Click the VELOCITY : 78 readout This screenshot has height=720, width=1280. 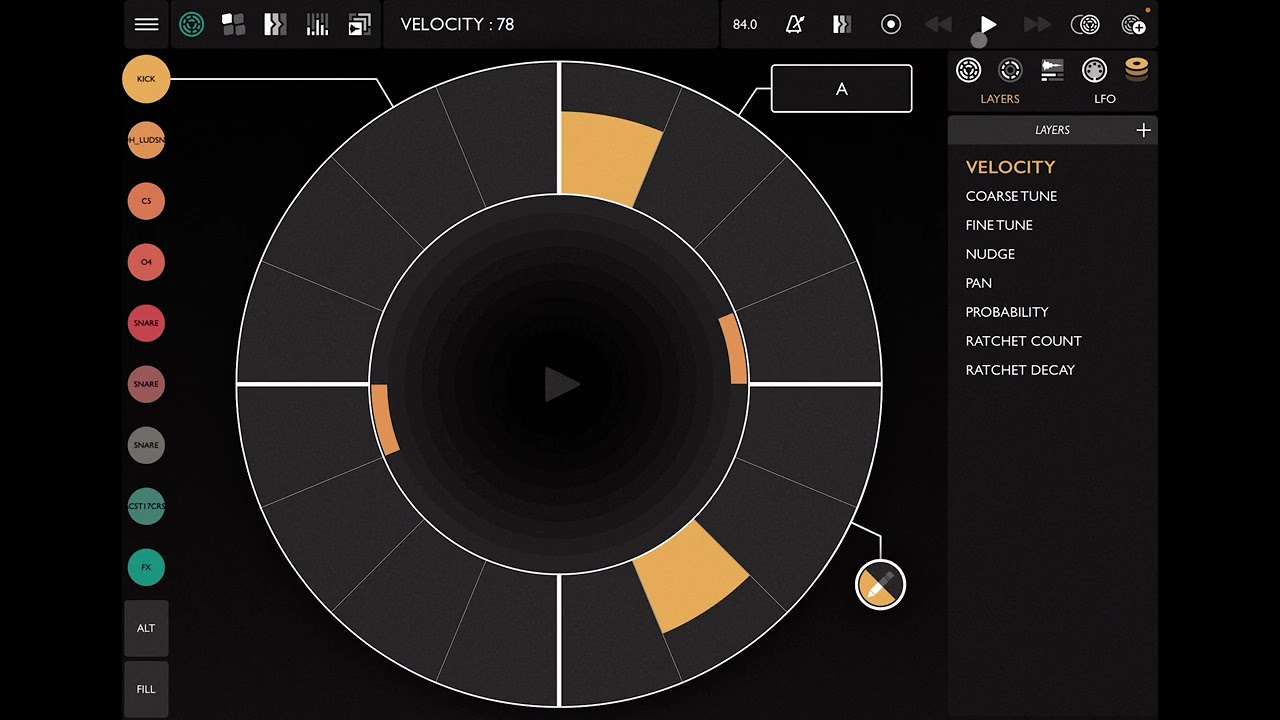click(x=457, y=24)
